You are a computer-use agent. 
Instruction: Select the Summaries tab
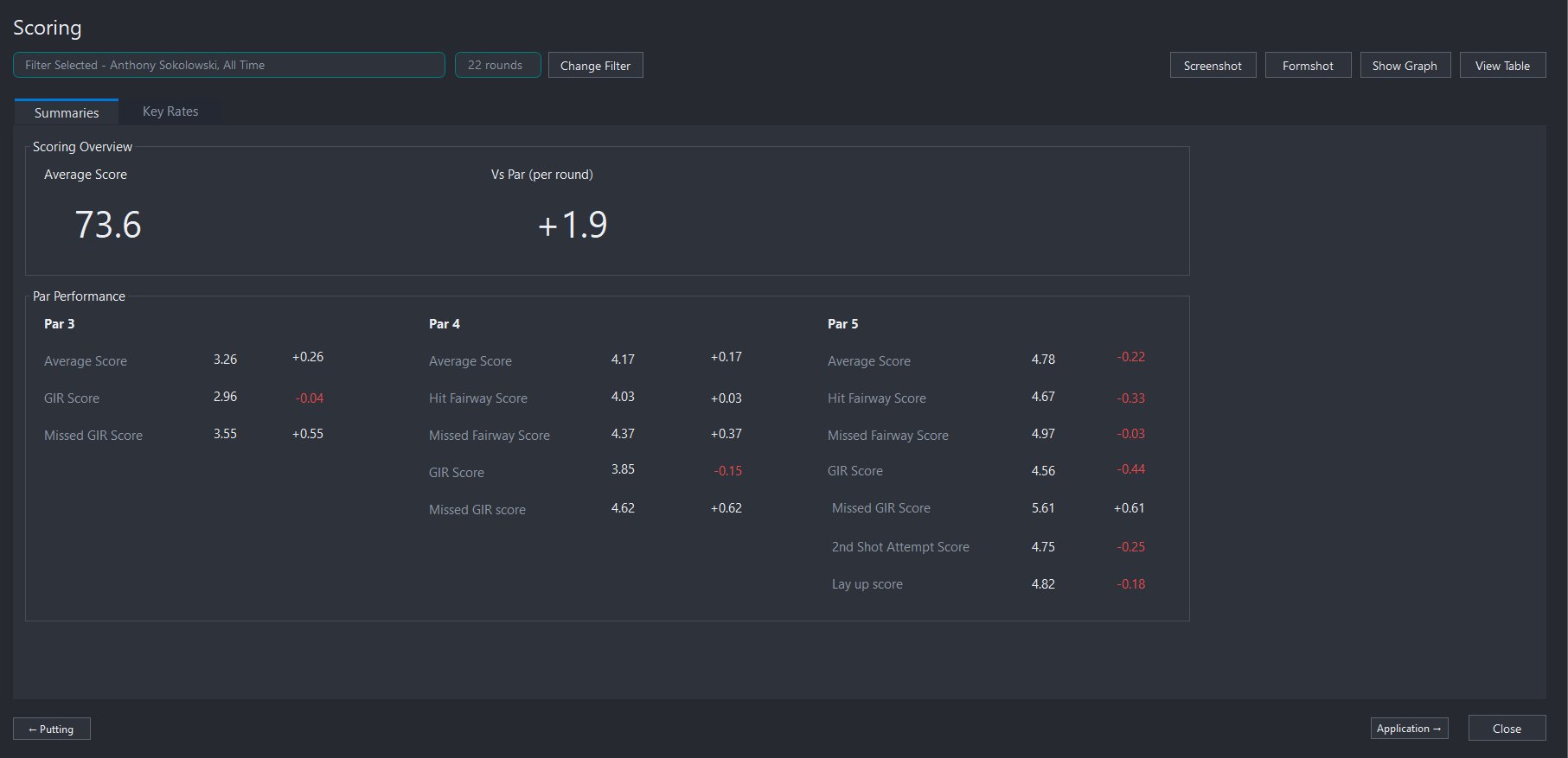67,112
